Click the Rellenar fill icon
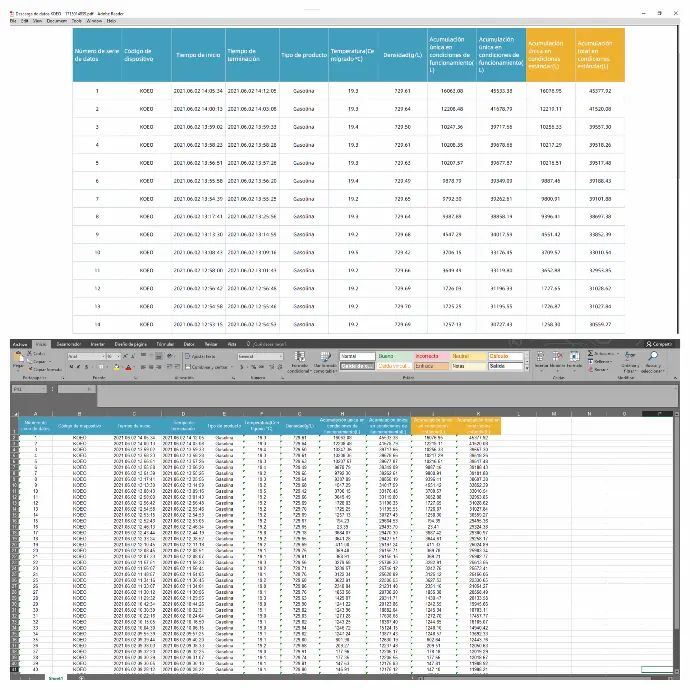This screenshot has height=690, width=690. click(x=591, y=361)
